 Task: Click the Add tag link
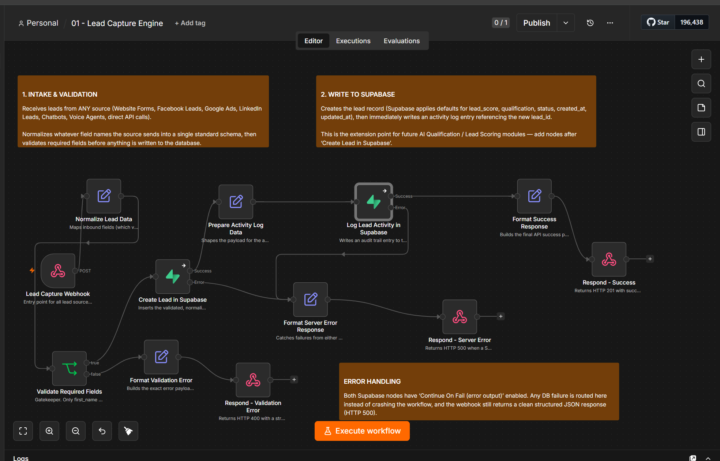coord(190,23)
